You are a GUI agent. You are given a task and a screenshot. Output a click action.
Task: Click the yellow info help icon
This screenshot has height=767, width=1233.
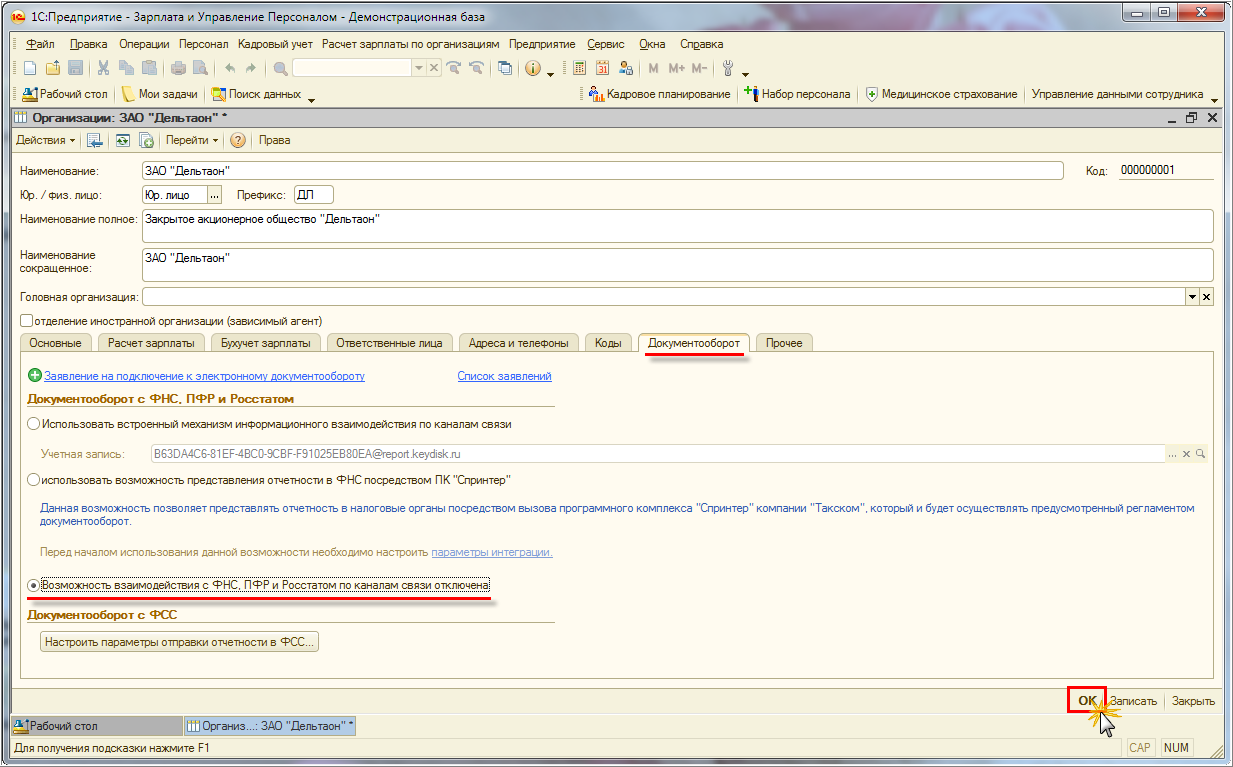coord(533,68)
